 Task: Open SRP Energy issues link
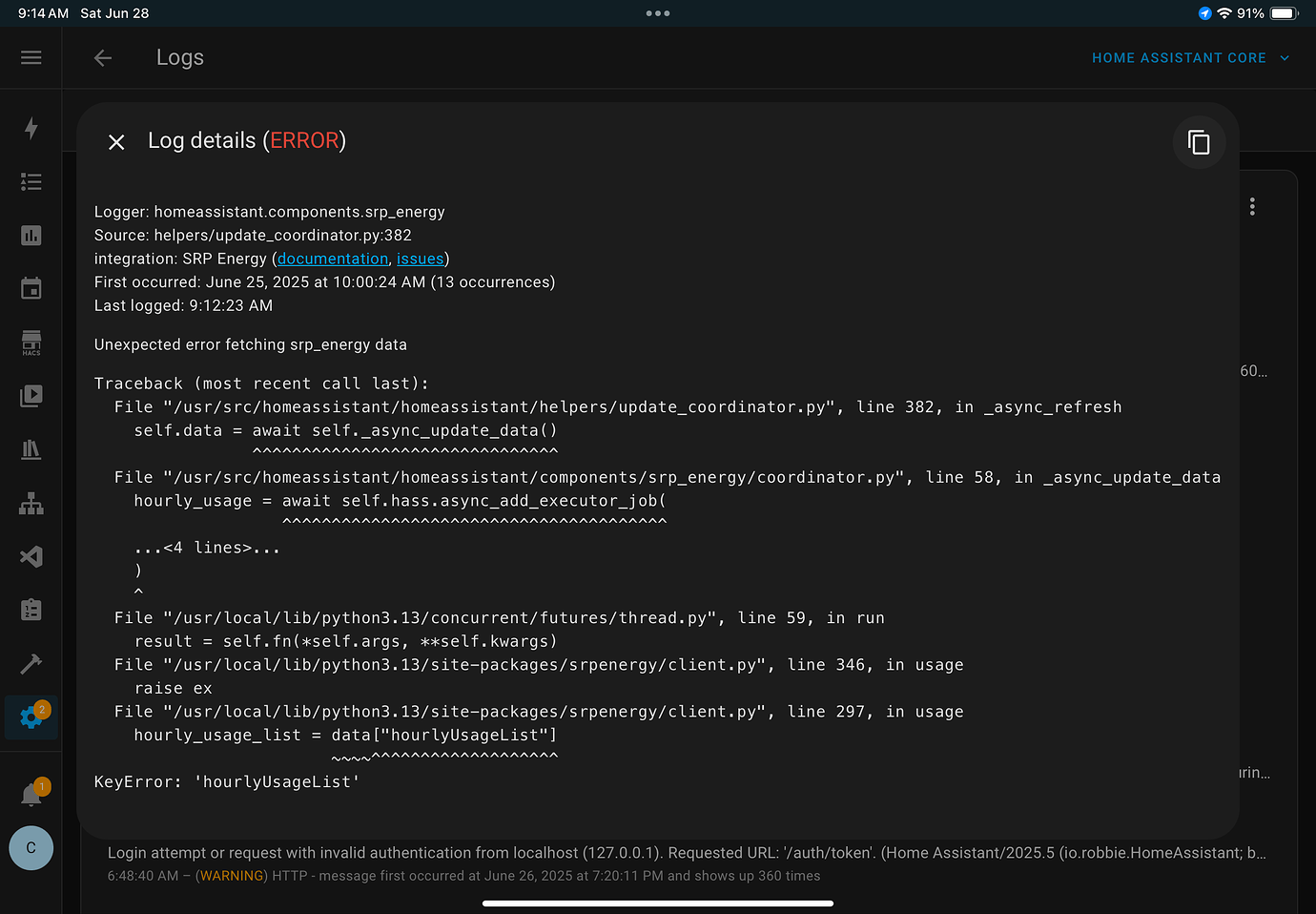click(x=420, y=259)
